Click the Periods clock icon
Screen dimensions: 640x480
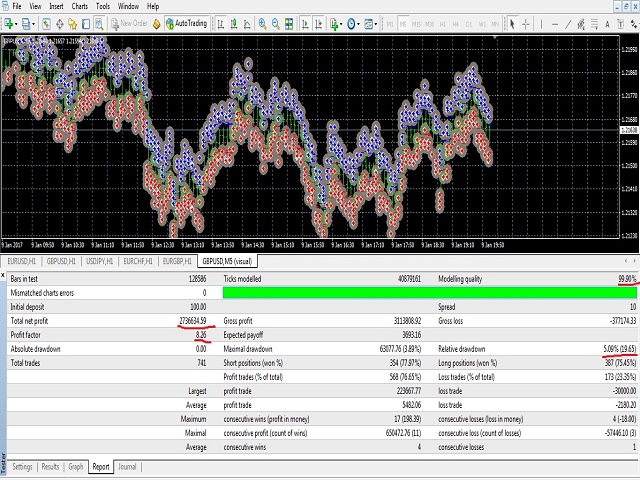(351, 24)
